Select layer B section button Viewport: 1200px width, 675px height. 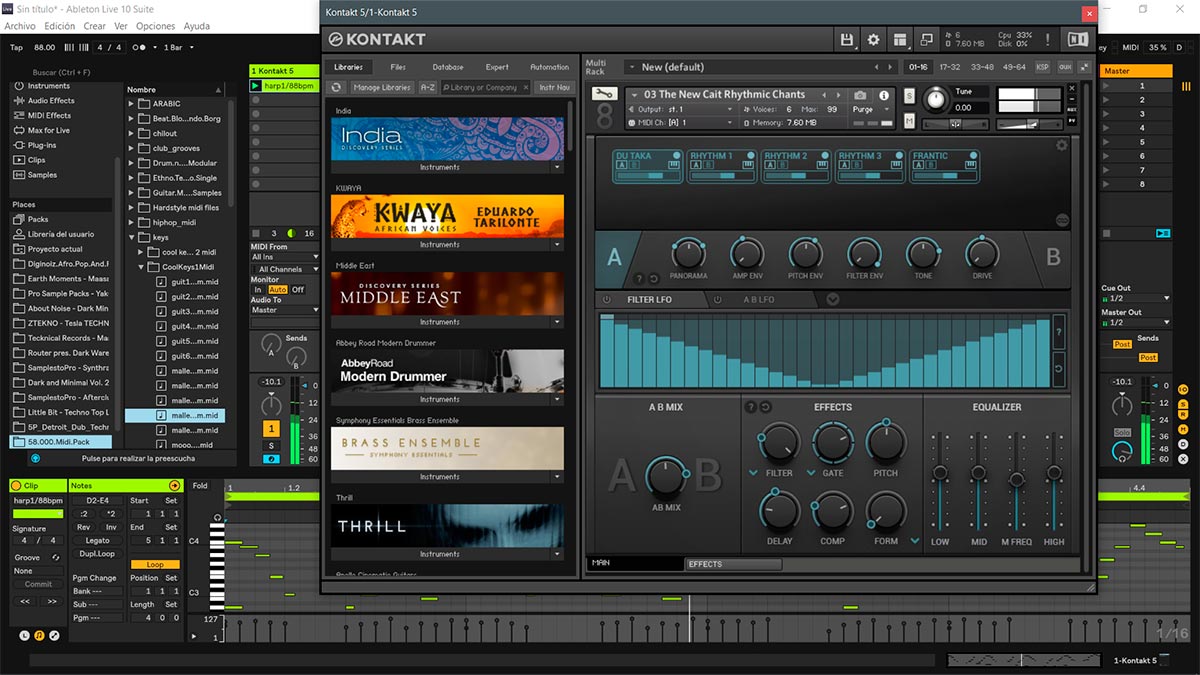(1052, 258)
